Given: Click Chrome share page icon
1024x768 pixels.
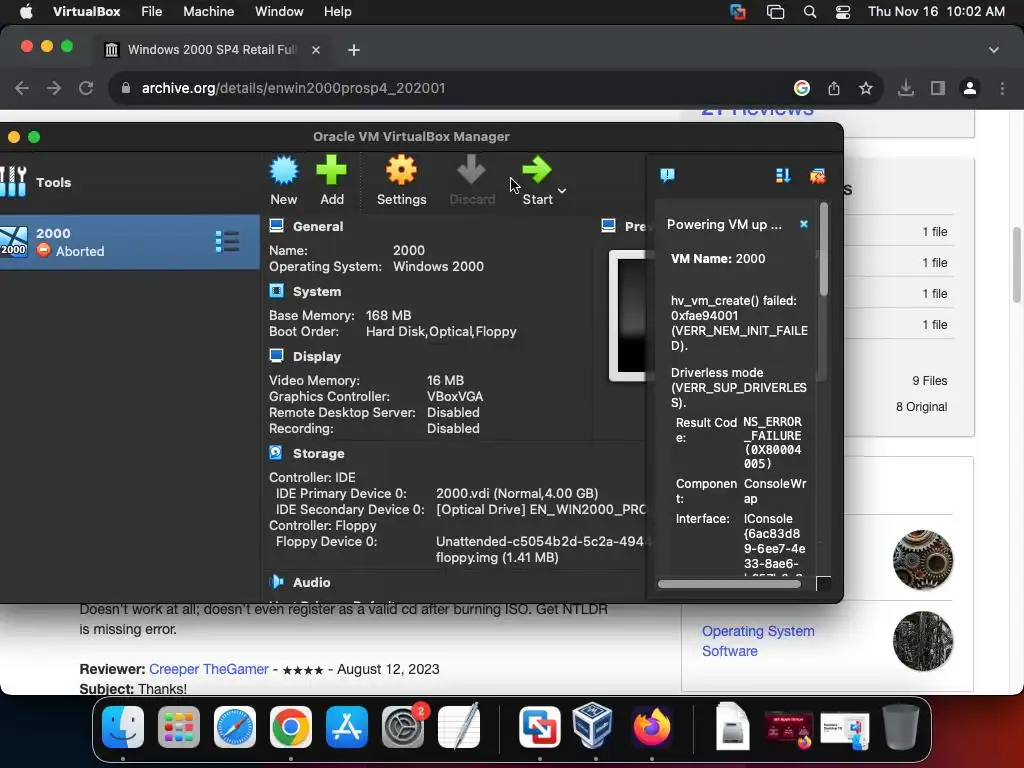Looking at the screenshot, I should (x=834, y=88).
